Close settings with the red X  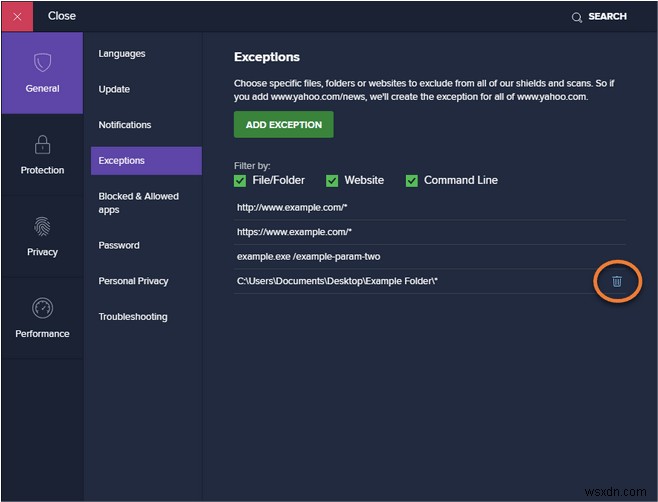click(17, 16)
